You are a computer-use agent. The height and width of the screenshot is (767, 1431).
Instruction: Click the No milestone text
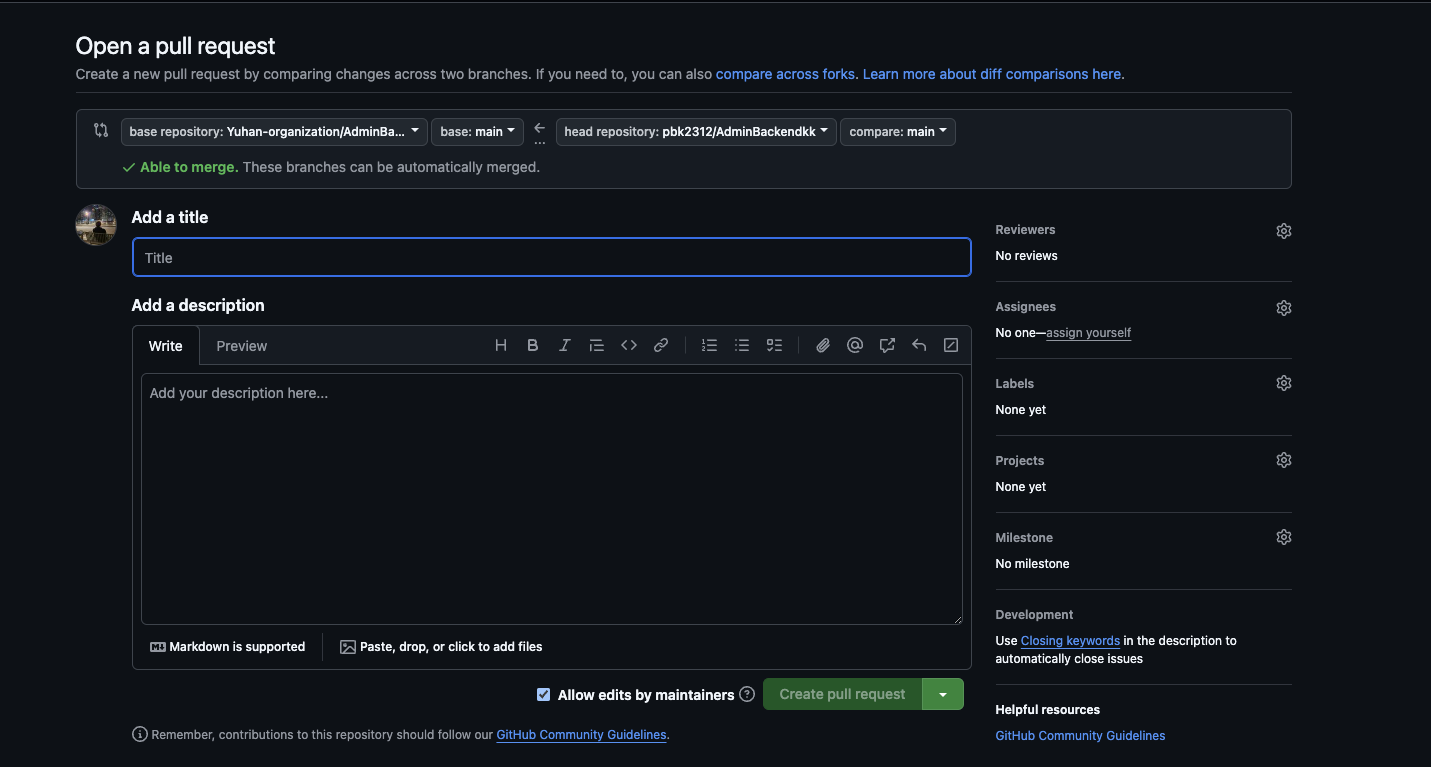pos(1032,564)
